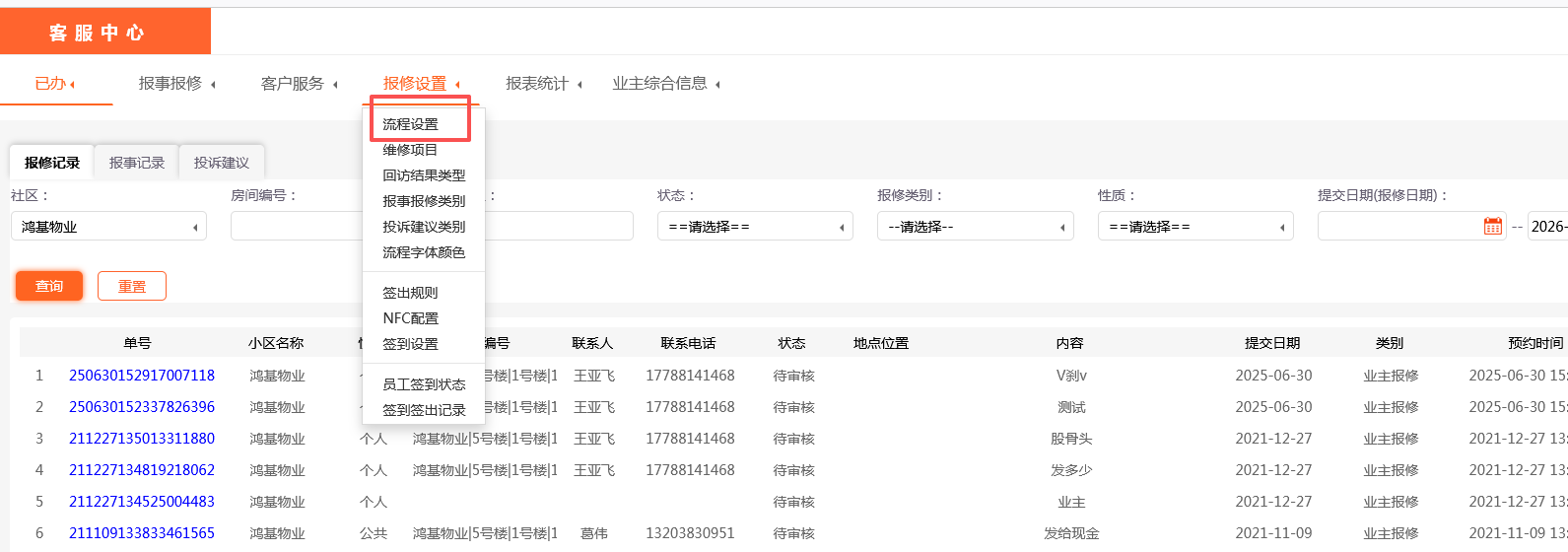Screen dimensions: 1568x552
Task: Click the 房间编号 input field
Action: pos(296,227)
